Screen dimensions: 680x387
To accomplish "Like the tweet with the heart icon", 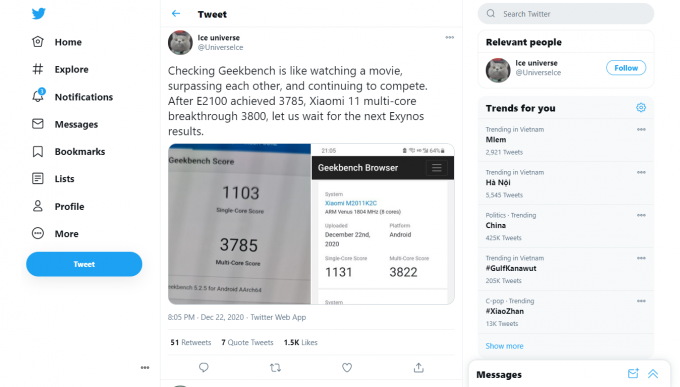I will [x=347, y=368].
